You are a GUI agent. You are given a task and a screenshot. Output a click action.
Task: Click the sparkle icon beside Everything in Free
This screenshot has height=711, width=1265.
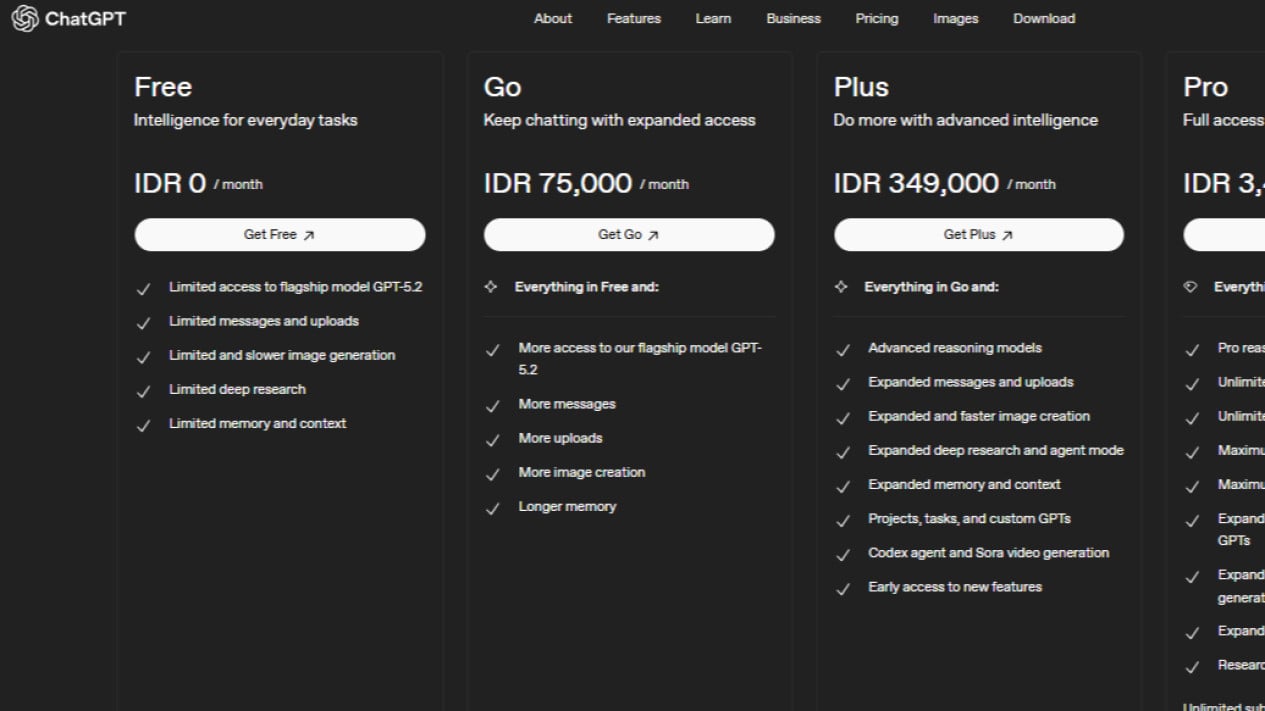tap(491, 287)
